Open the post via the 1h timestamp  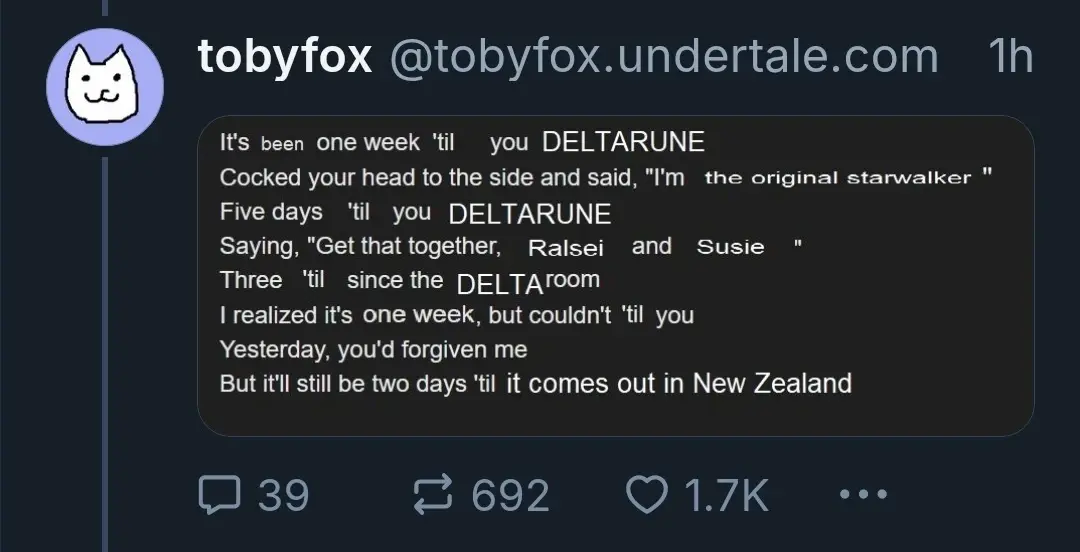(1011, 56)
